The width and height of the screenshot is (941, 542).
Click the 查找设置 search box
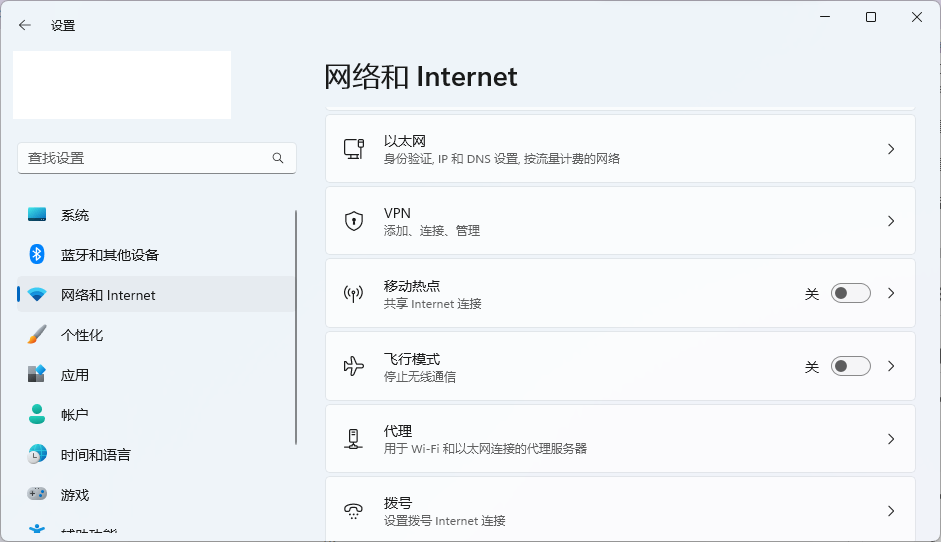(157, 158)
